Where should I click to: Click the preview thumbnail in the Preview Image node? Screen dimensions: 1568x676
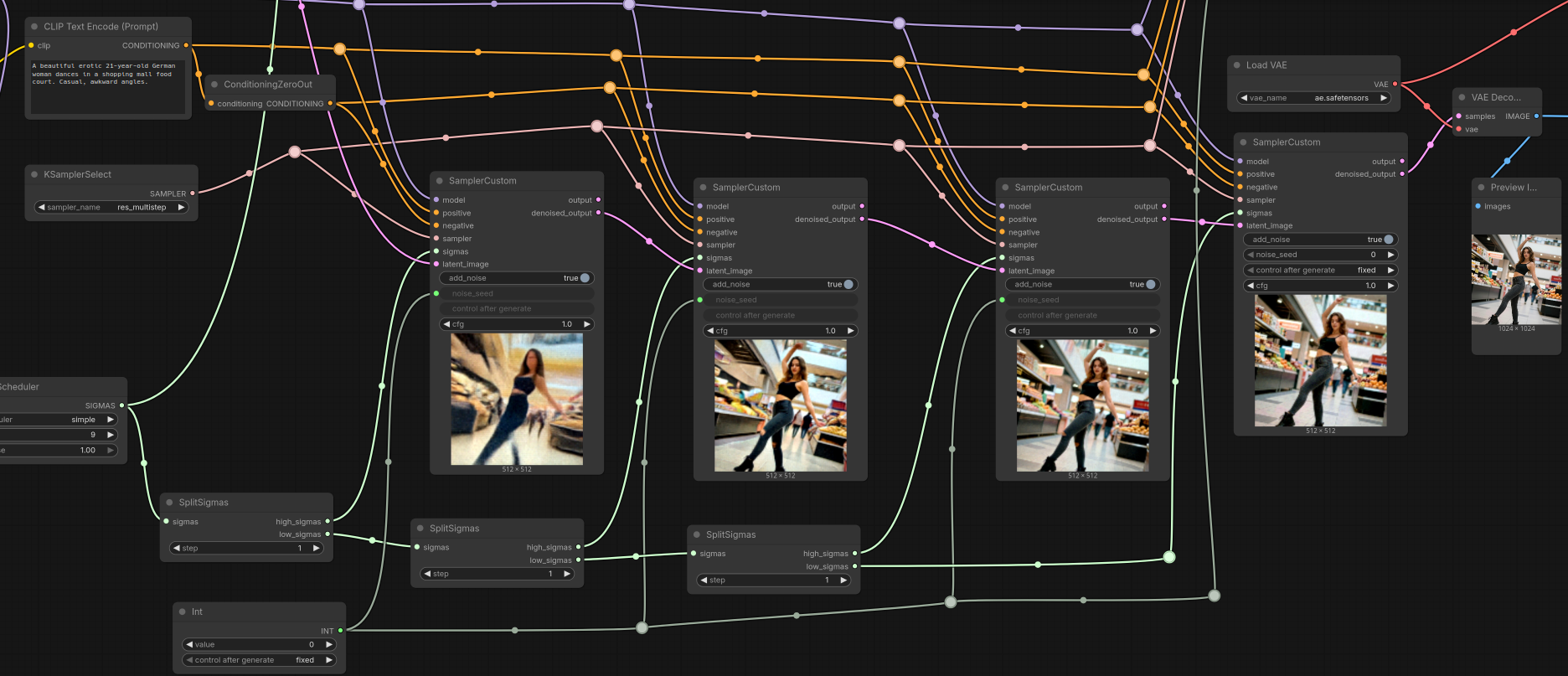coord(1516,279)
